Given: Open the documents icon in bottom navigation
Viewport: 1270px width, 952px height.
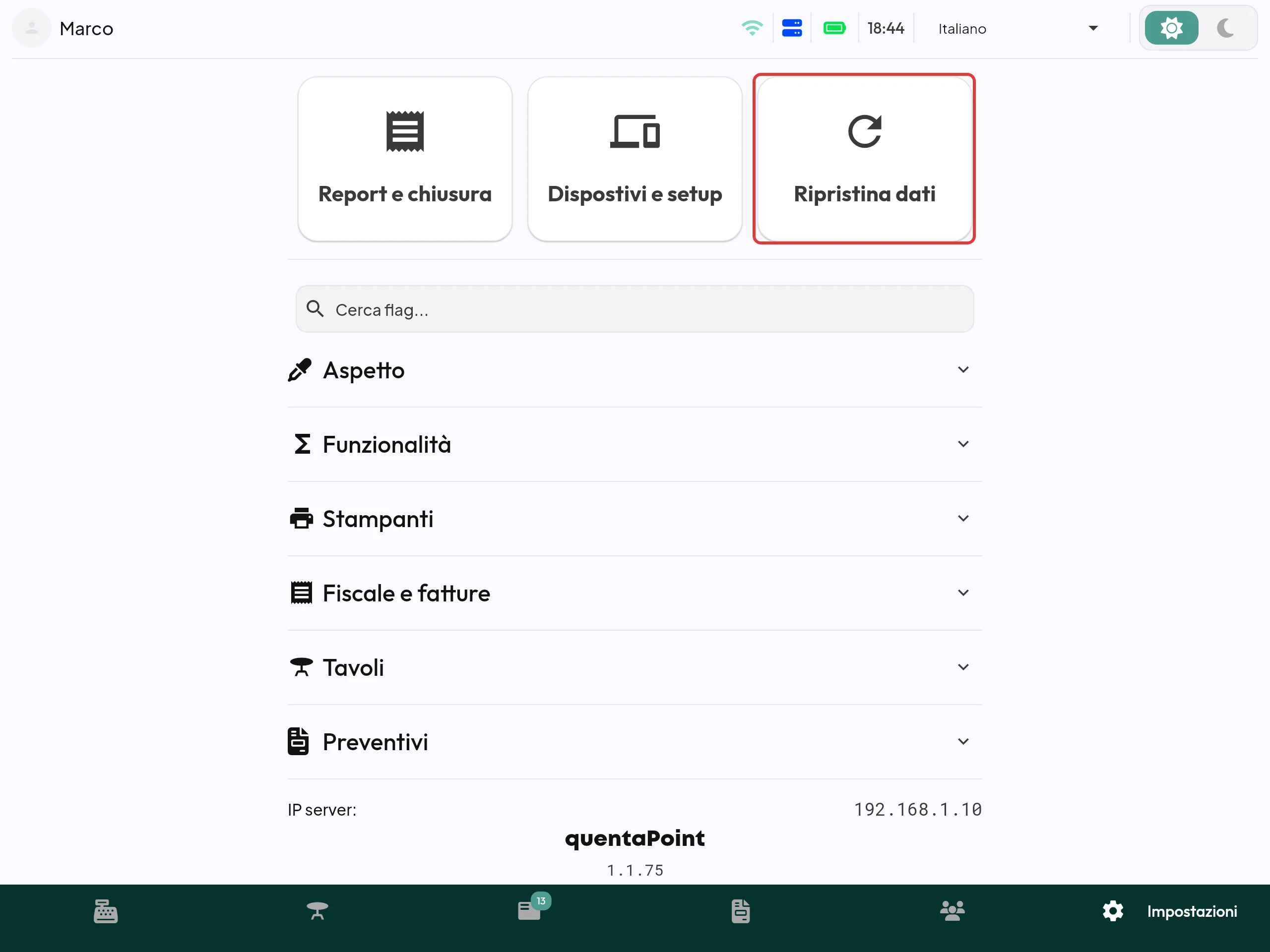Looking at the screenshot, I should [x=741, y=911].
